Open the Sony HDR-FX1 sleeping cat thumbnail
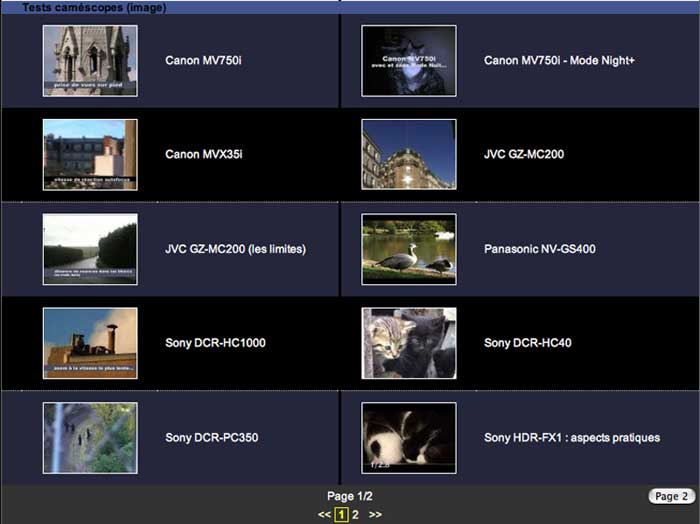The image size is (700, 524). pyautogui.click(x=409, y=438)
